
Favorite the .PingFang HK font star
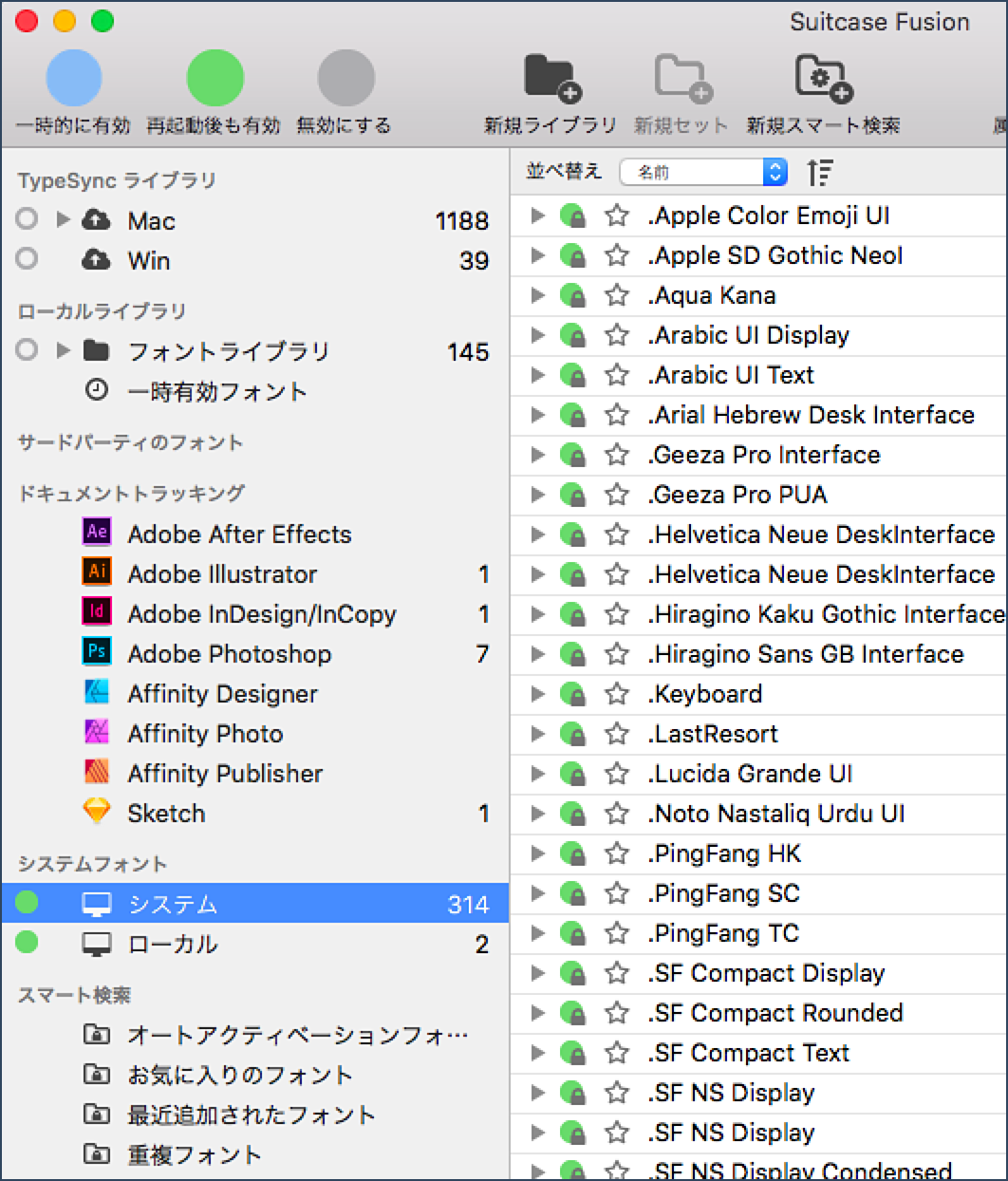[x=617, y=853]
